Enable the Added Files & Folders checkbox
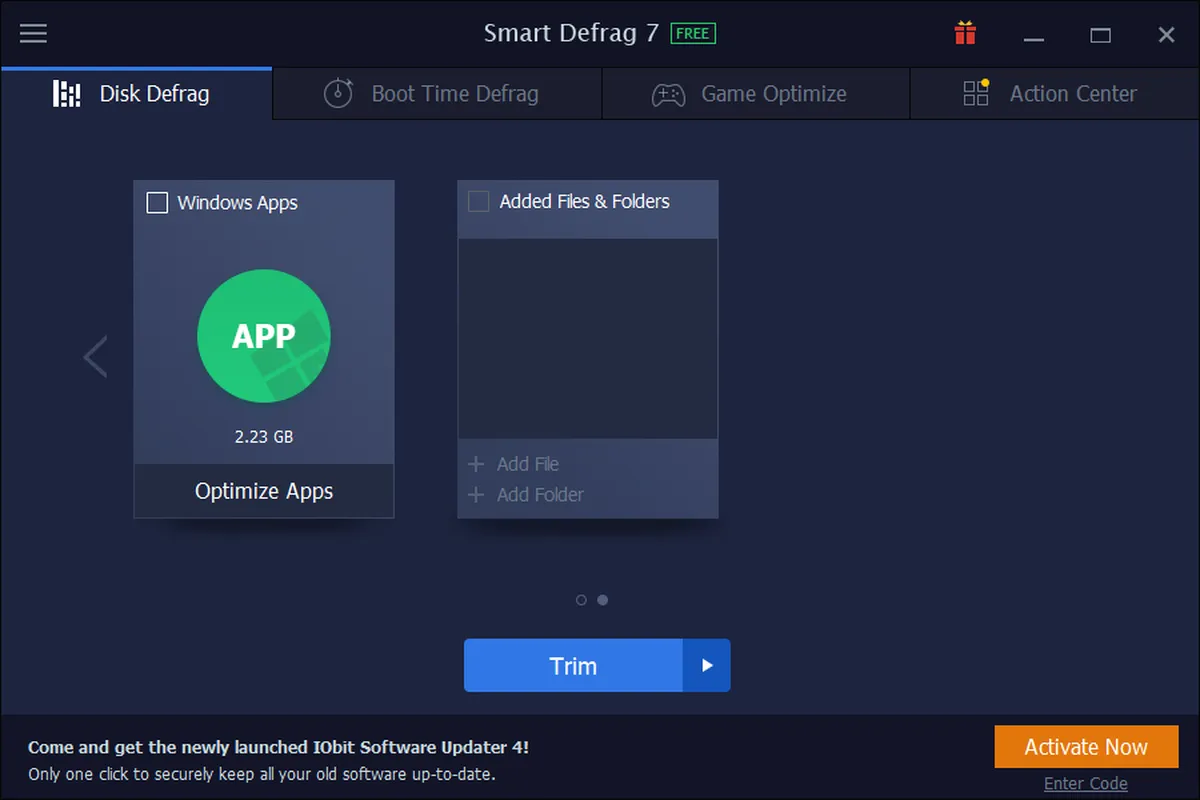Screen dimensions: 1200x800 pyautogui.click(x=479, y=202)
